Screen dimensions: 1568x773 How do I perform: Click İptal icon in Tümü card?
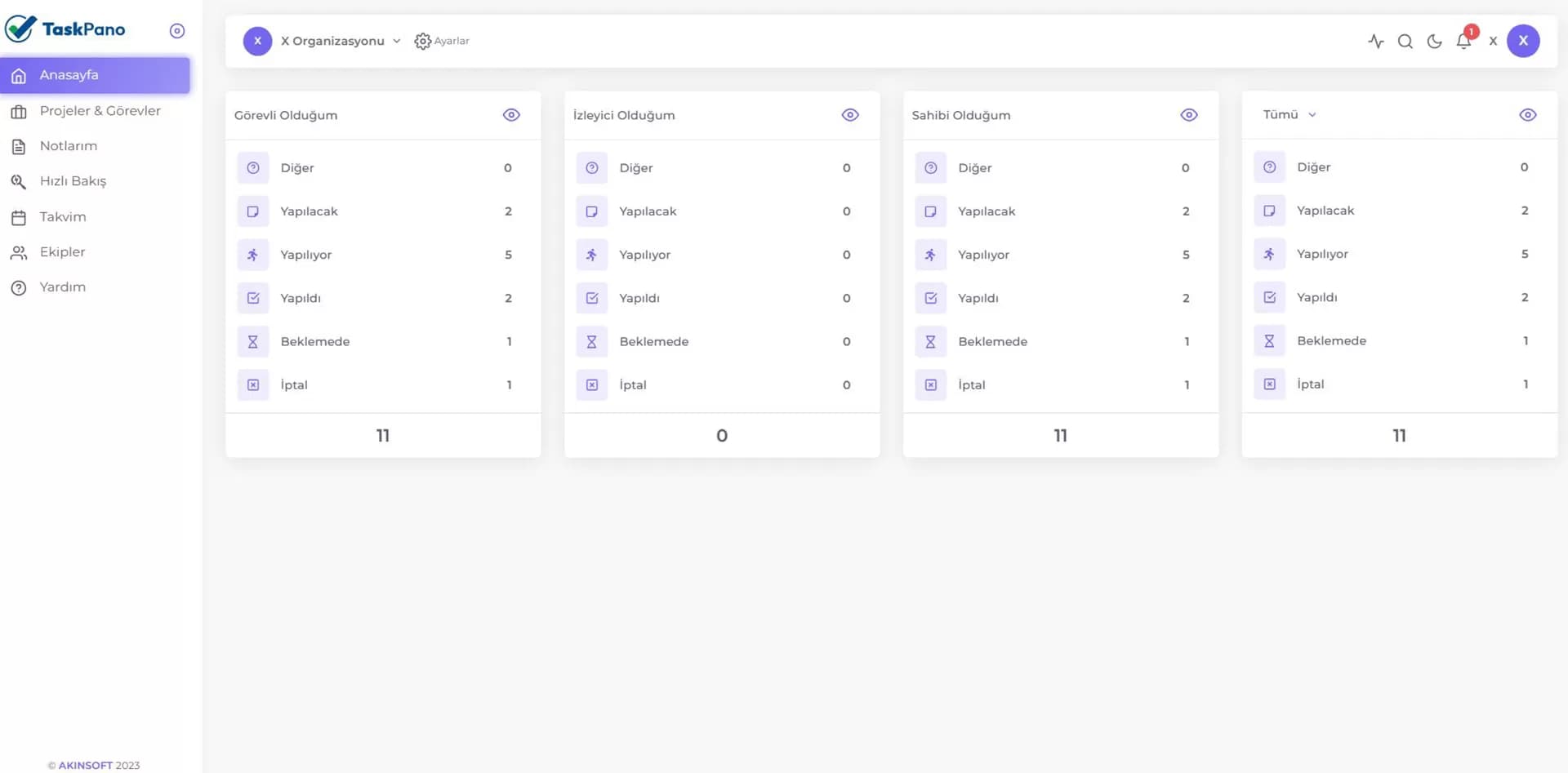click(x=1270, y=384)
